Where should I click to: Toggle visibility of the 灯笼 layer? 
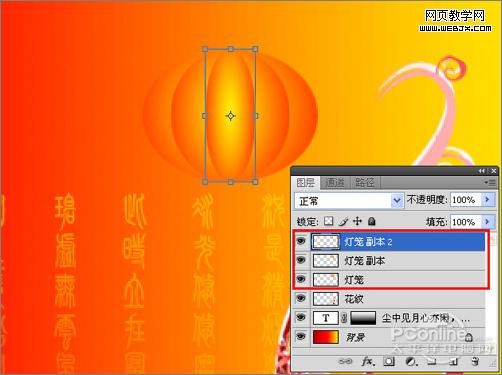[x=301, y=279]
